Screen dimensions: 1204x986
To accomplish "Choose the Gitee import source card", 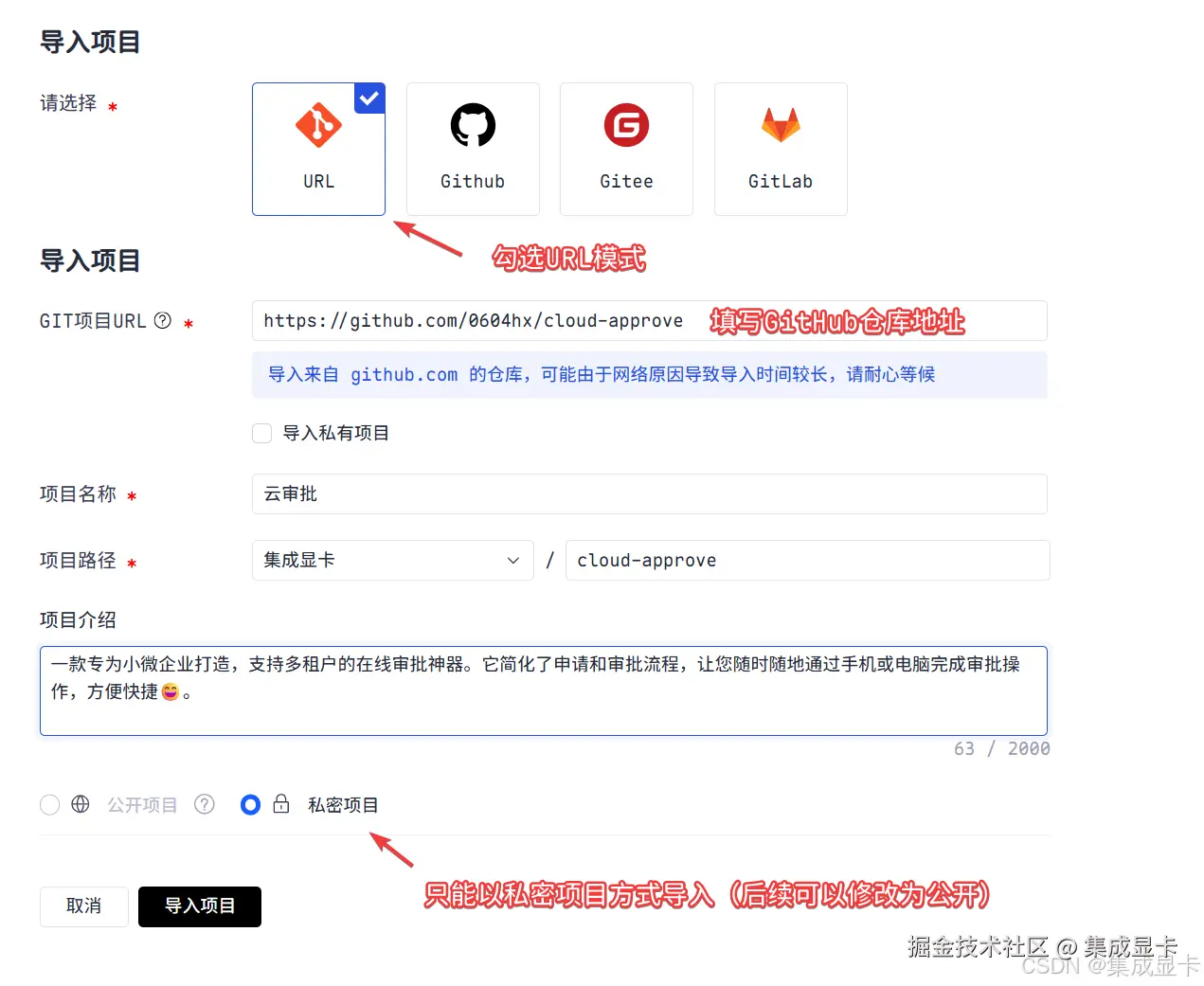I will [626, 149].
